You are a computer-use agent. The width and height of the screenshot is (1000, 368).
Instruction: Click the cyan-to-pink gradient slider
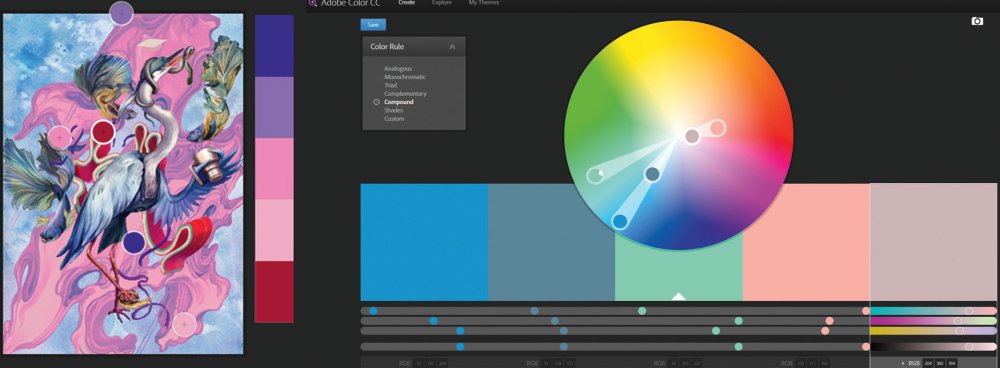click(x=933, y=311)
